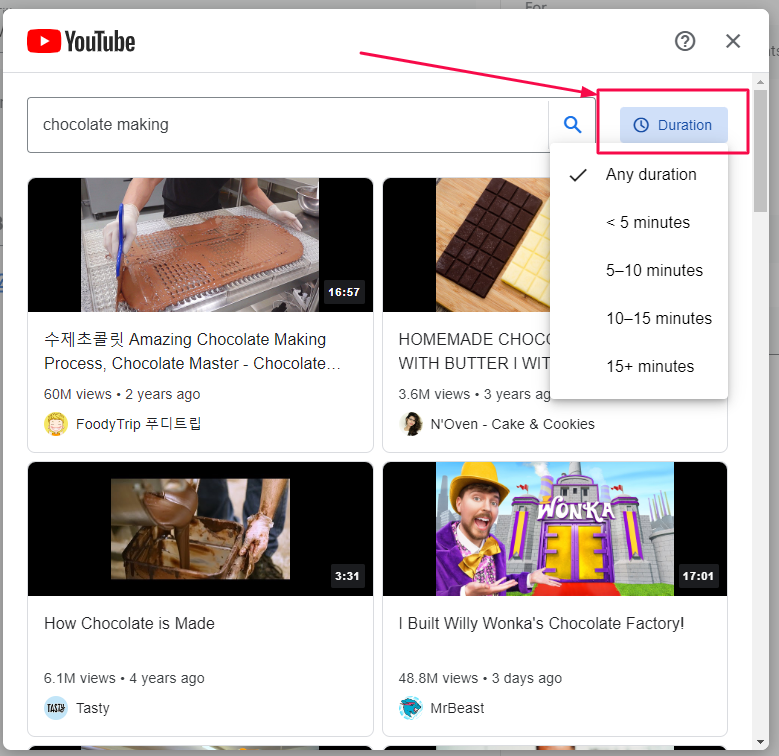The height and width of the screenshot is (756, 779).
Task: Open the Duration filter dropdown
Action: pyautogui.click(x=673, y=125)
